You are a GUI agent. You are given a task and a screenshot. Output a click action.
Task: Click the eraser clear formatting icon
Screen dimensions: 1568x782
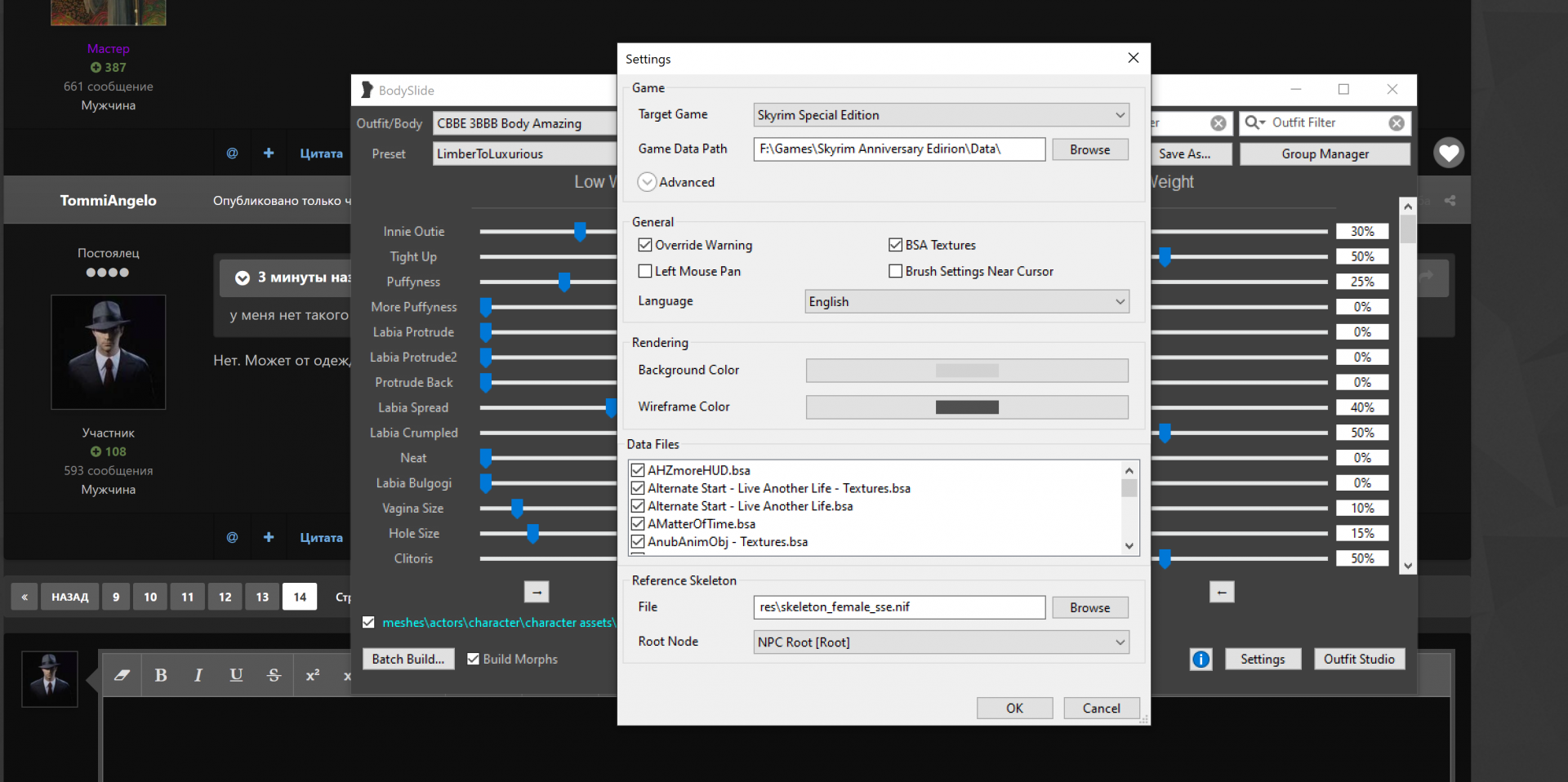tap(122, 675)
